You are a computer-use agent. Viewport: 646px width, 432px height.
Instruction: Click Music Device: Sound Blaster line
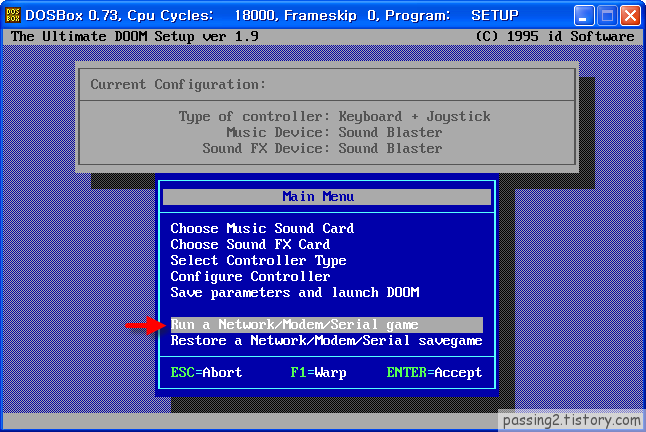click(x=334, y=133)
